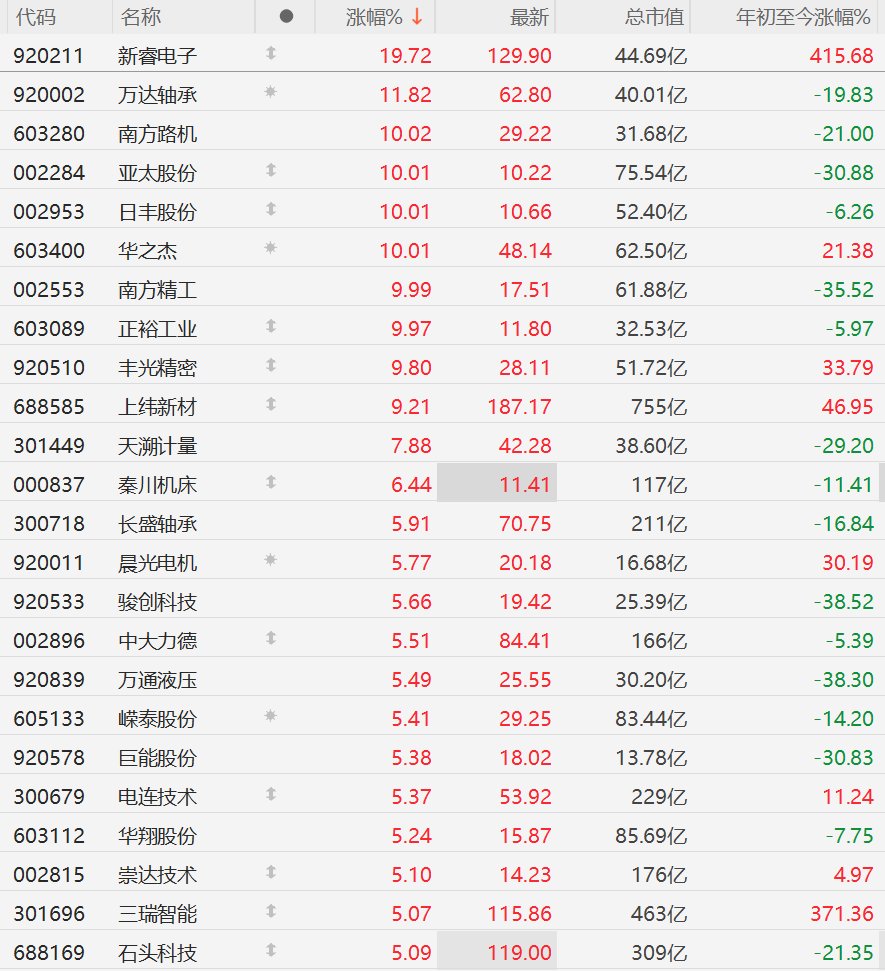Click market cap 75.54亿 of 亚太股份
Screen dimensions: 885x971
pos(651,173)
